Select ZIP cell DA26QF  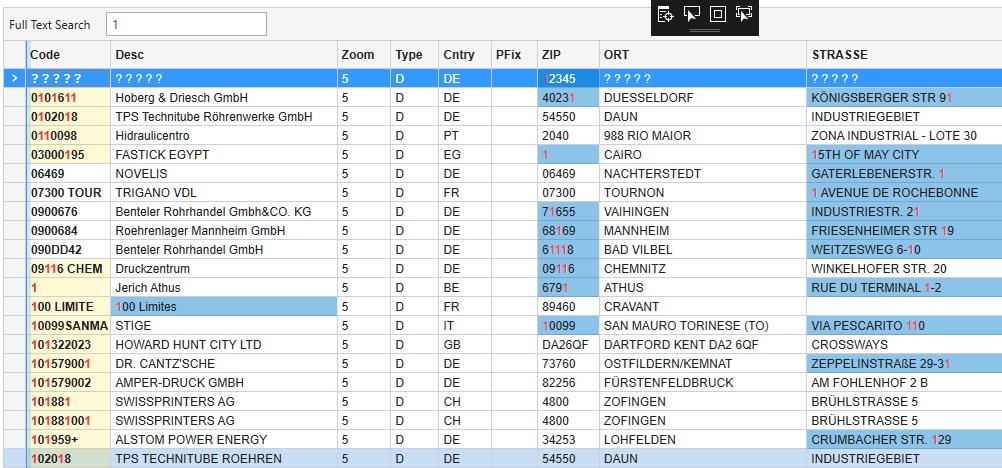pyautogui.click(x=568, y=345)
